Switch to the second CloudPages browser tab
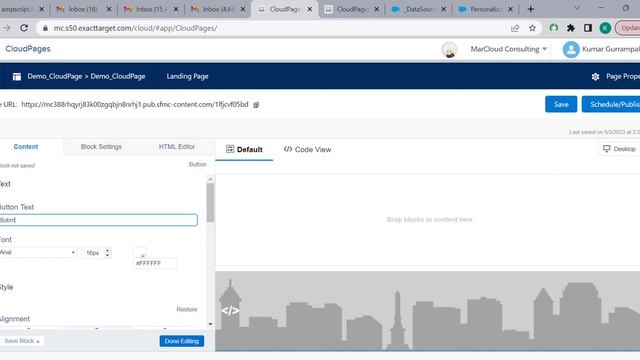This screenshot has width=640, height=360. (351, 9)
